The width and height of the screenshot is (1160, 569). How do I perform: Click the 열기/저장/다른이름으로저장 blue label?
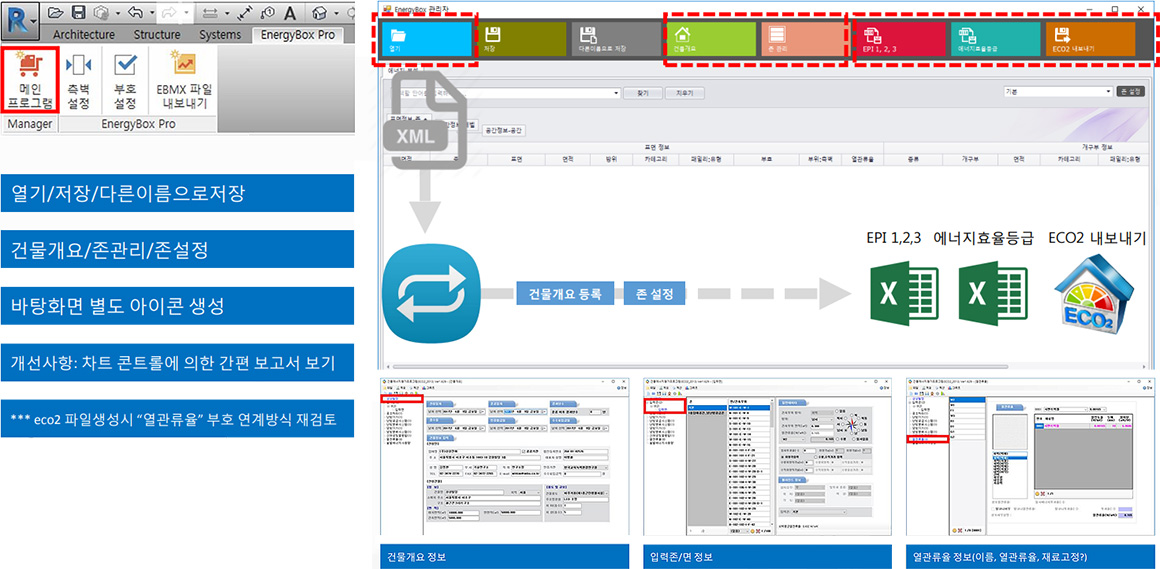tap(178, 193)
